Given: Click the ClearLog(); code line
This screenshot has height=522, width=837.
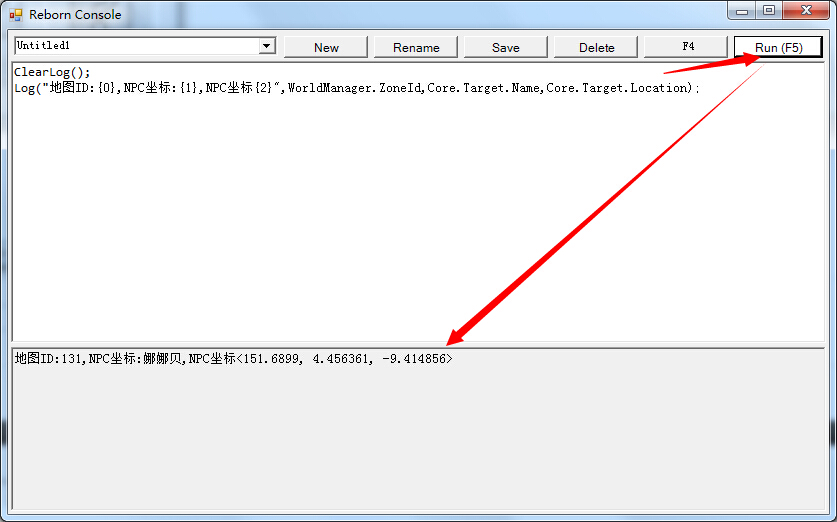Looking at the screenshot, I should coord(52,72).
